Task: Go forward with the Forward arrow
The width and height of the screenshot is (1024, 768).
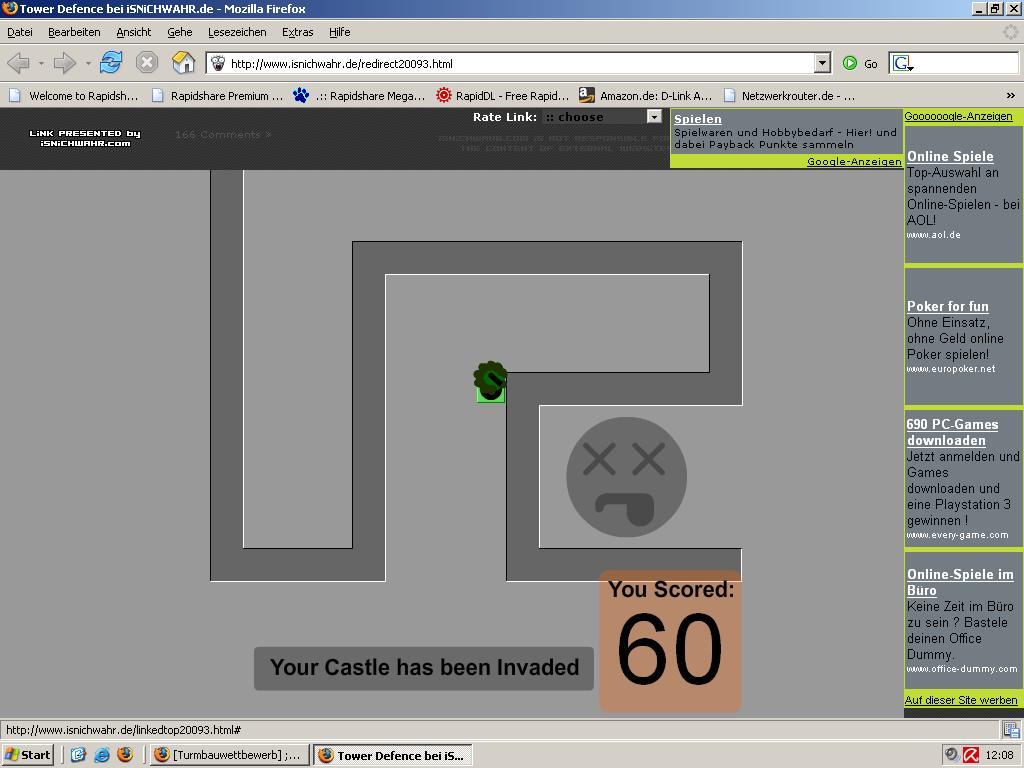Action: (64, 63)
